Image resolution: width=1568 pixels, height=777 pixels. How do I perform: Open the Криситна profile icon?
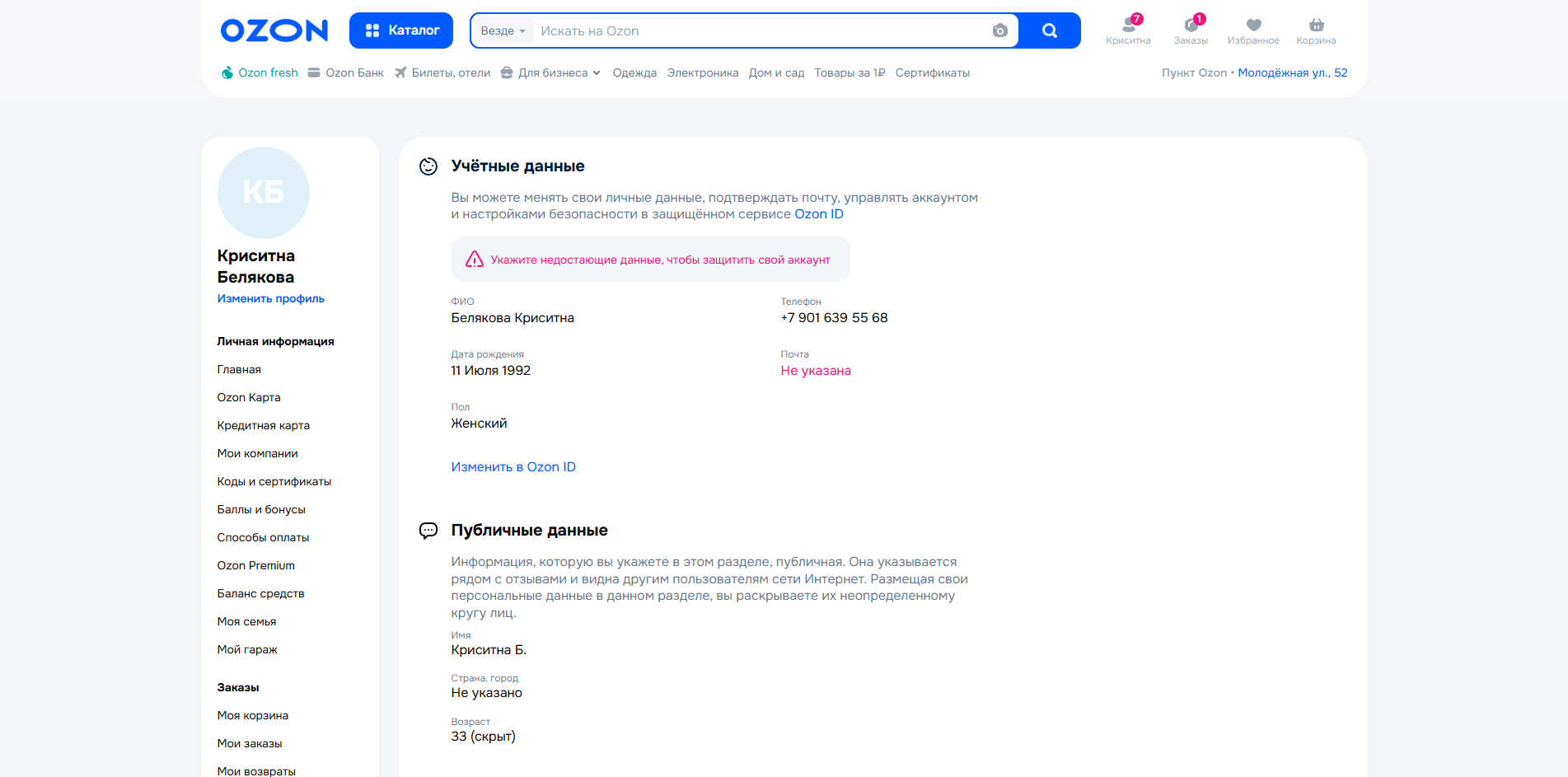(x=1128, y=30)
